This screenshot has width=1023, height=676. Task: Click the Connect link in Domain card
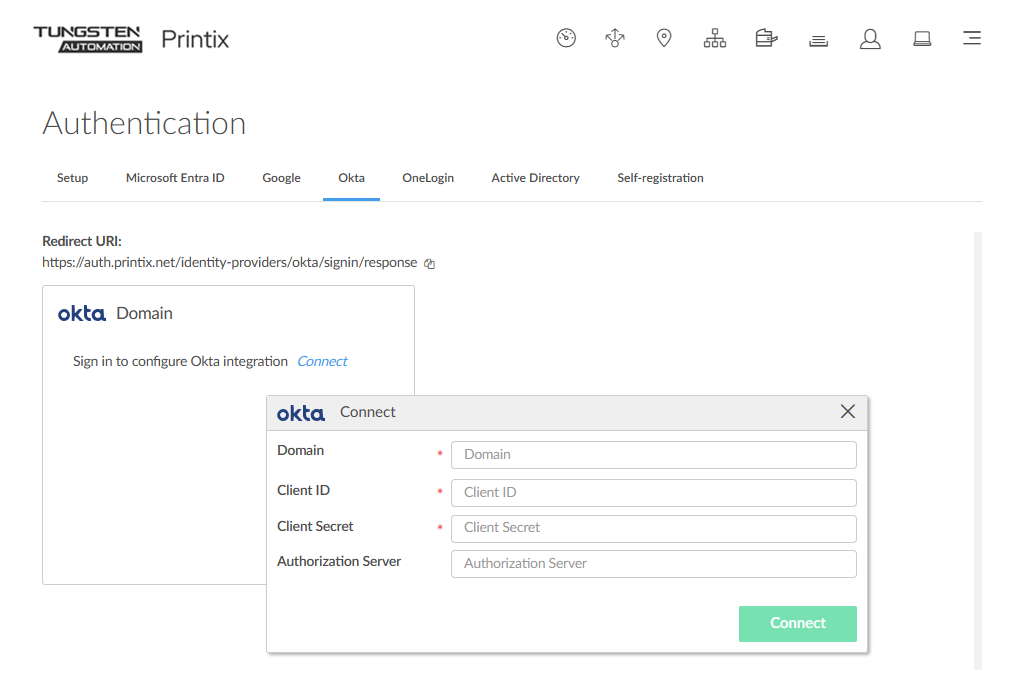[322, 361]
